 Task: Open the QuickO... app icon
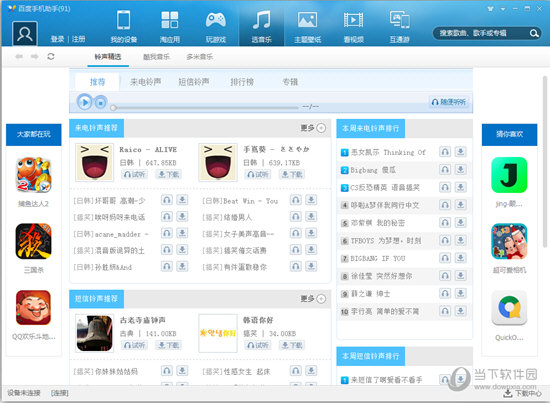click(x=509, y=308)
